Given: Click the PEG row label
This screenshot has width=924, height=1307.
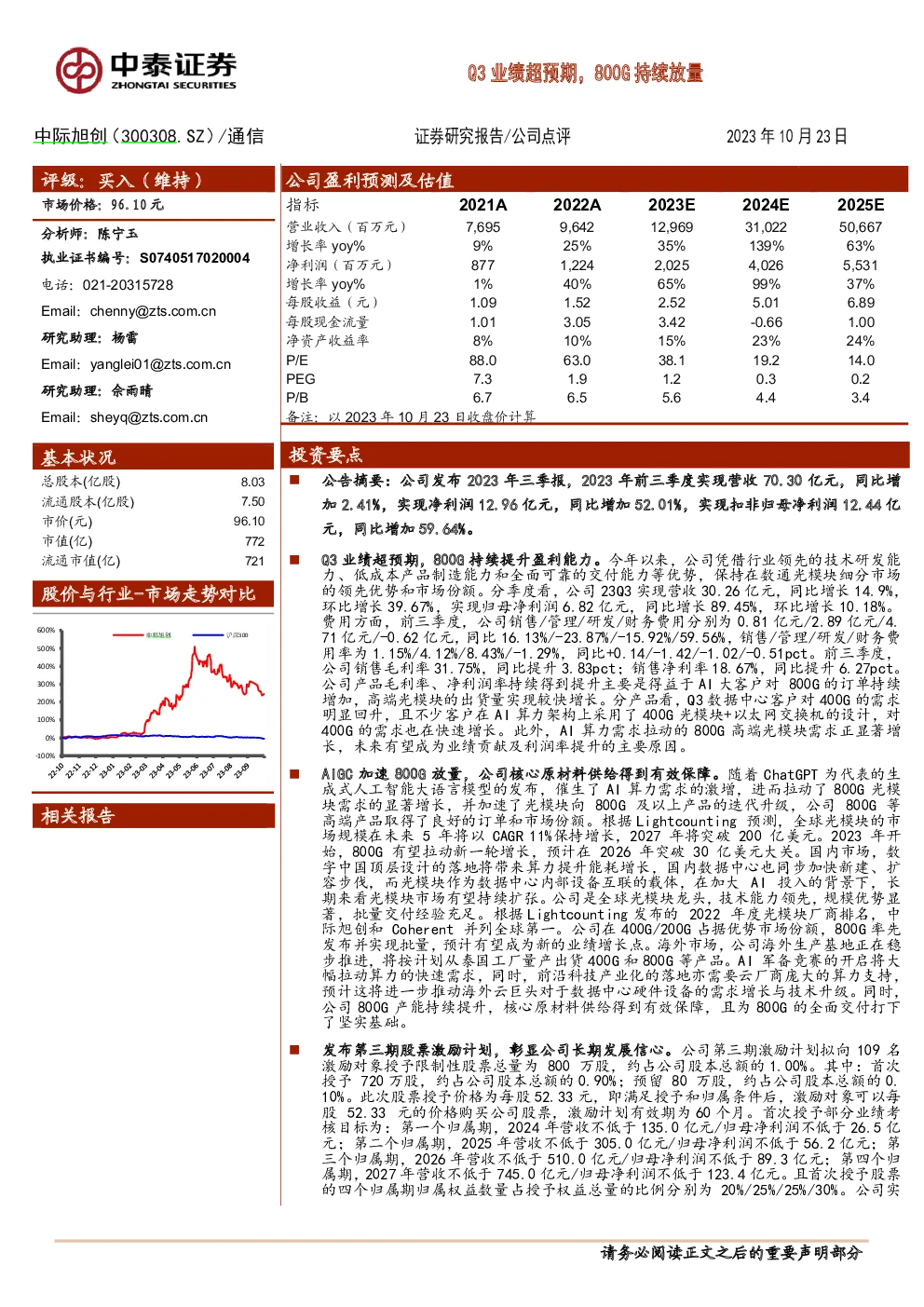Looking at the screenshot, I should point(301,379).
